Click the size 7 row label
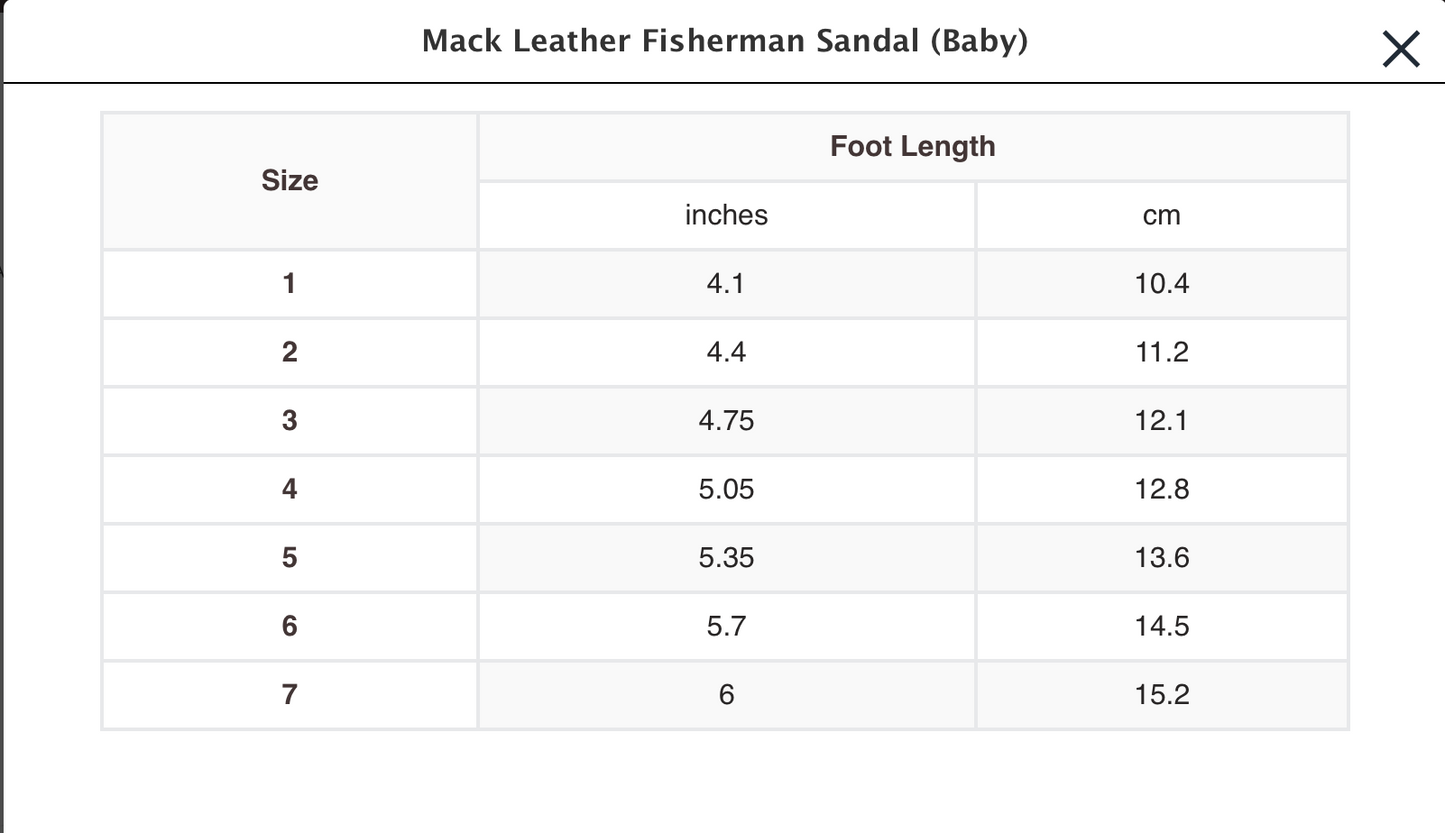 (x=290, y=694)
